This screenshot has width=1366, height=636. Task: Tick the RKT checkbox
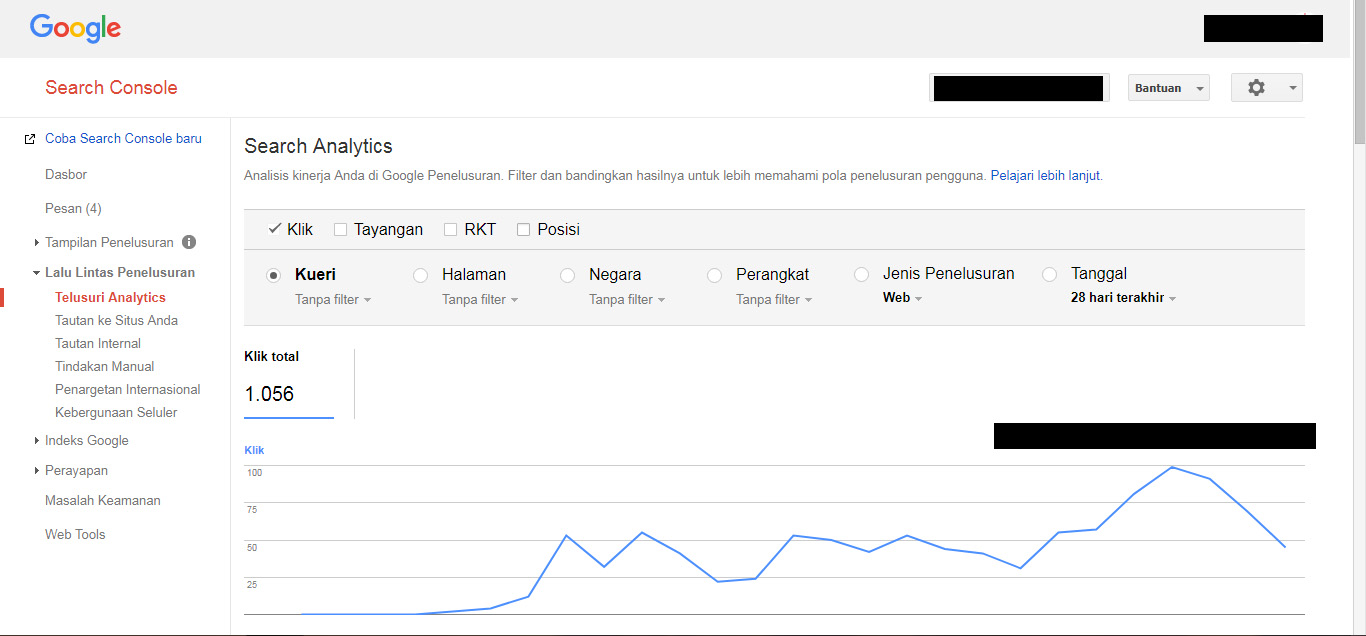(450, 230)
